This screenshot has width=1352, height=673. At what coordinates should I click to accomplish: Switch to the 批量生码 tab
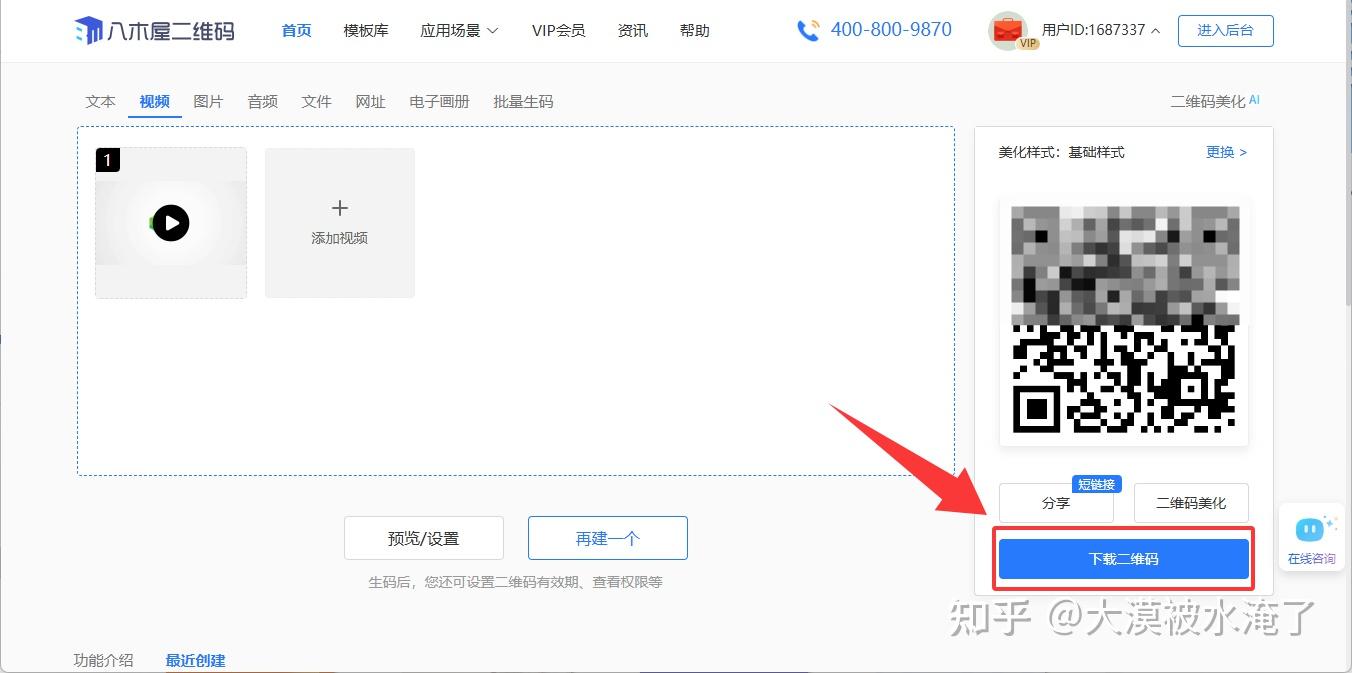coord(523,102)
